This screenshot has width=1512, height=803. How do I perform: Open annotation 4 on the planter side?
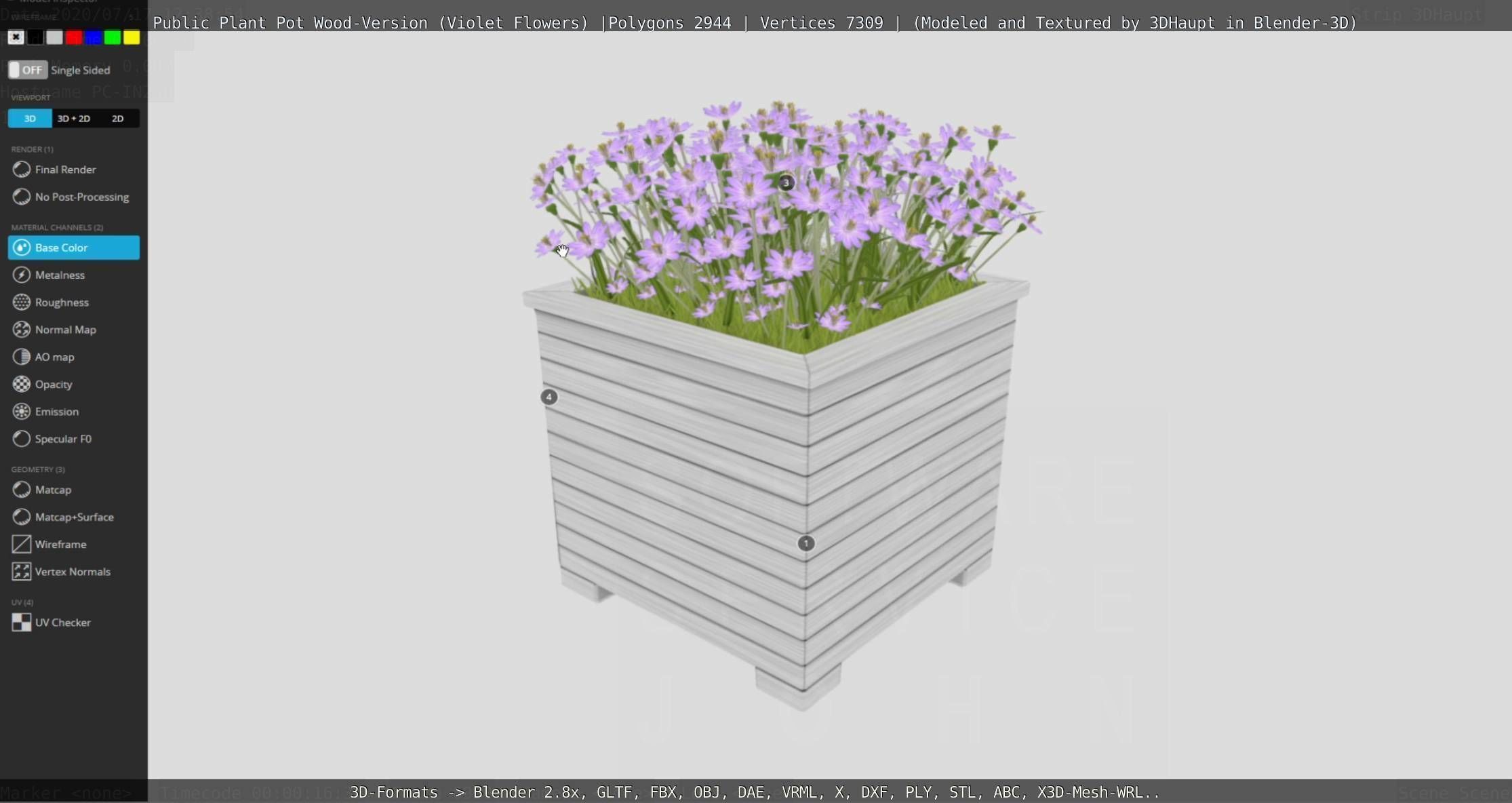pyautogui.click(x=549, y=397)
